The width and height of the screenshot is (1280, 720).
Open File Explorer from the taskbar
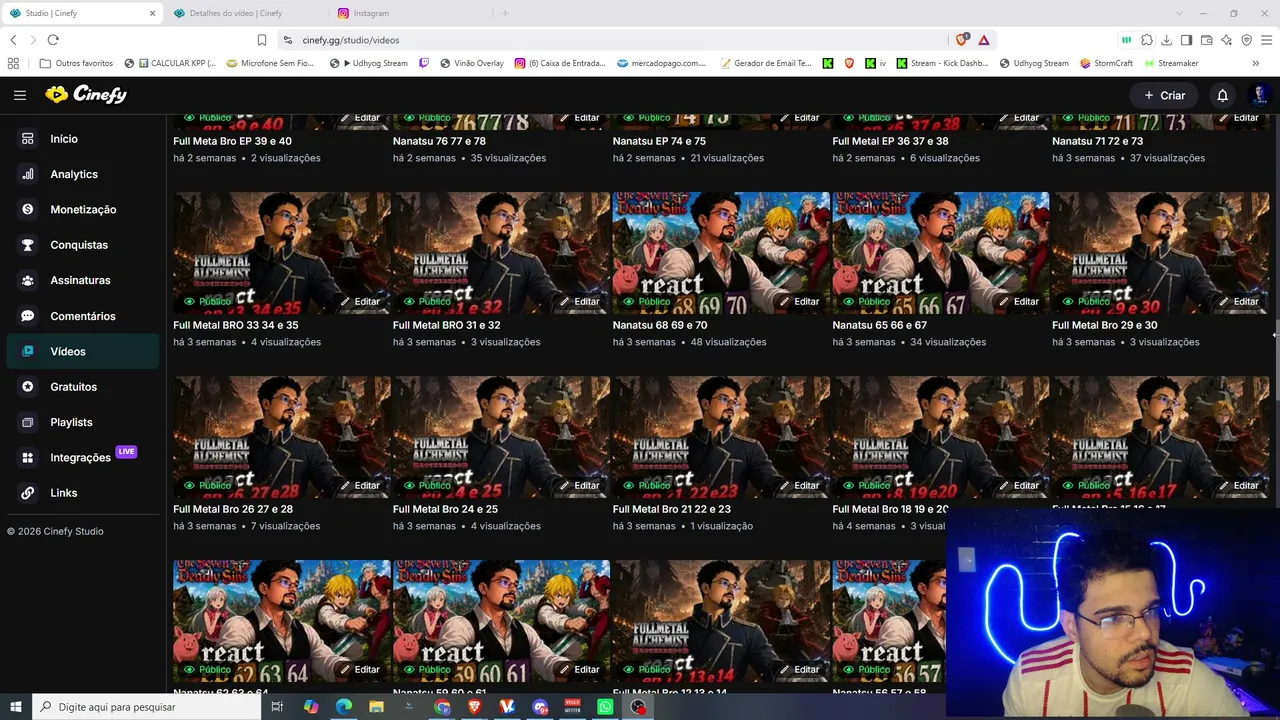pyautogui.click(x=376, y=707)
